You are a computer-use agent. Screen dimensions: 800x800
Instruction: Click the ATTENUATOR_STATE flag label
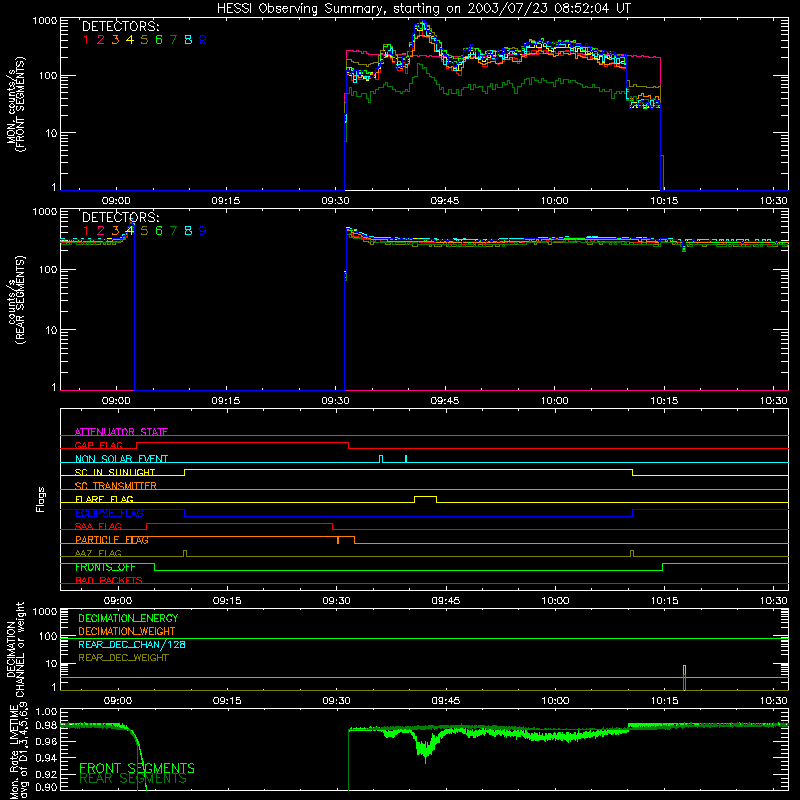121,432
